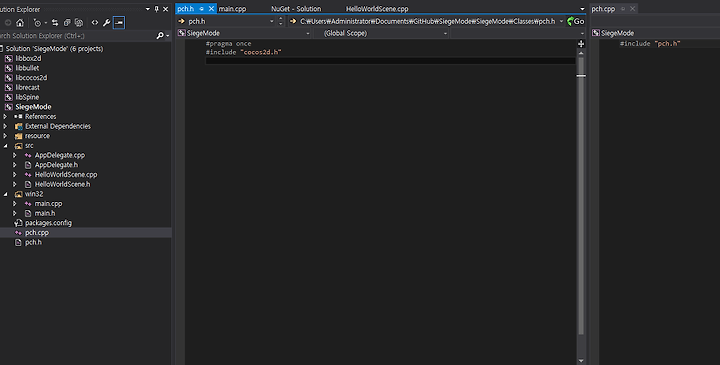Toggle the Solution Explorer auto-hide pin

tap(157, 9)
